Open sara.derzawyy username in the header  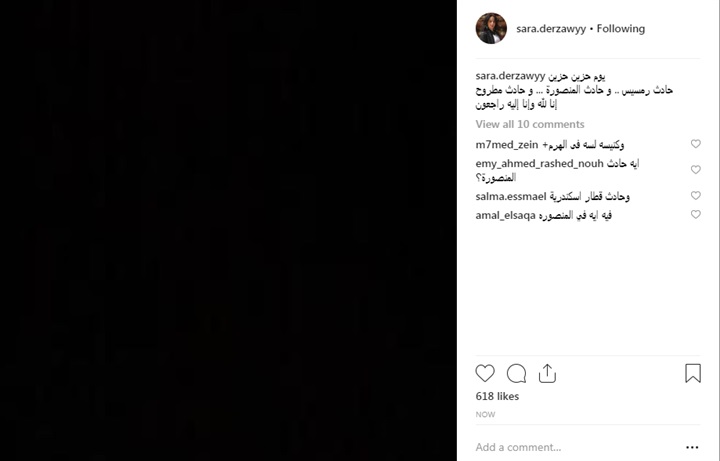tap(551, 29)
